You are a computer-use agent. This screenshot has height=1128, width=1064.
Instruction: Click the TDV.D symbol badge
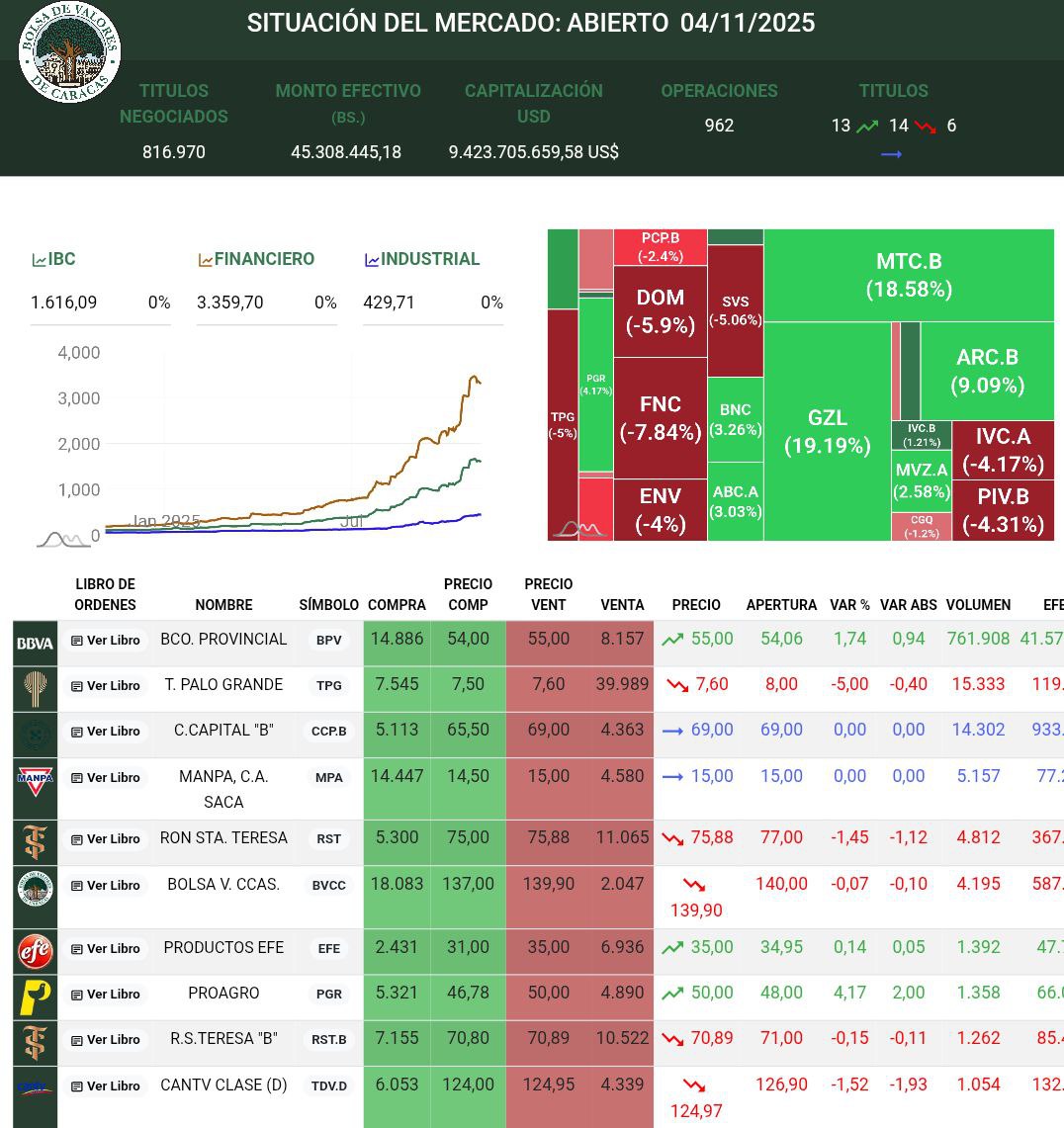pyautogui.click(x=328, y=1086)
